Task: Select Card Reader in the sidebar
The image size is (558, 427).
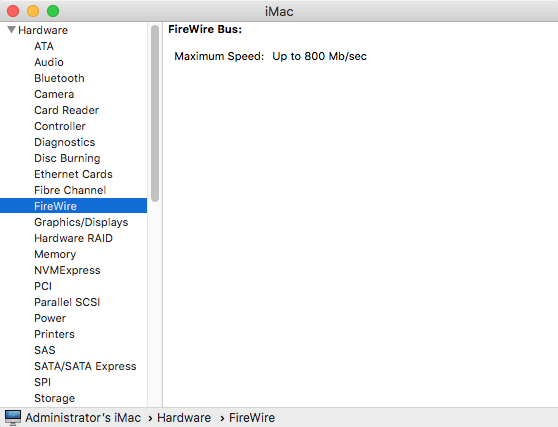Action: pyautogui.click(x=66, y=110)
